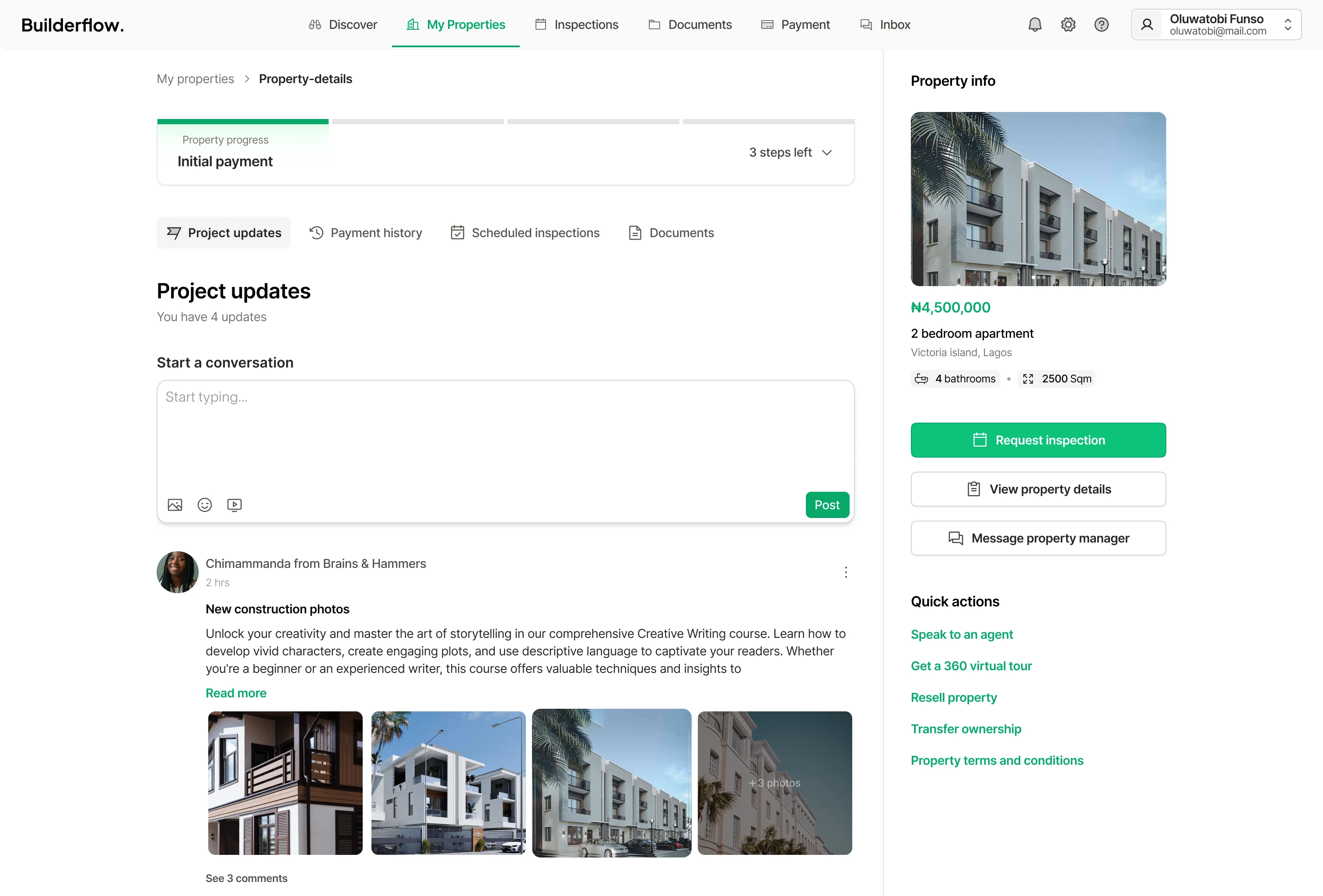Attach a video to the post
Screen dimensions: 1323x896
[x=234, y=505]
